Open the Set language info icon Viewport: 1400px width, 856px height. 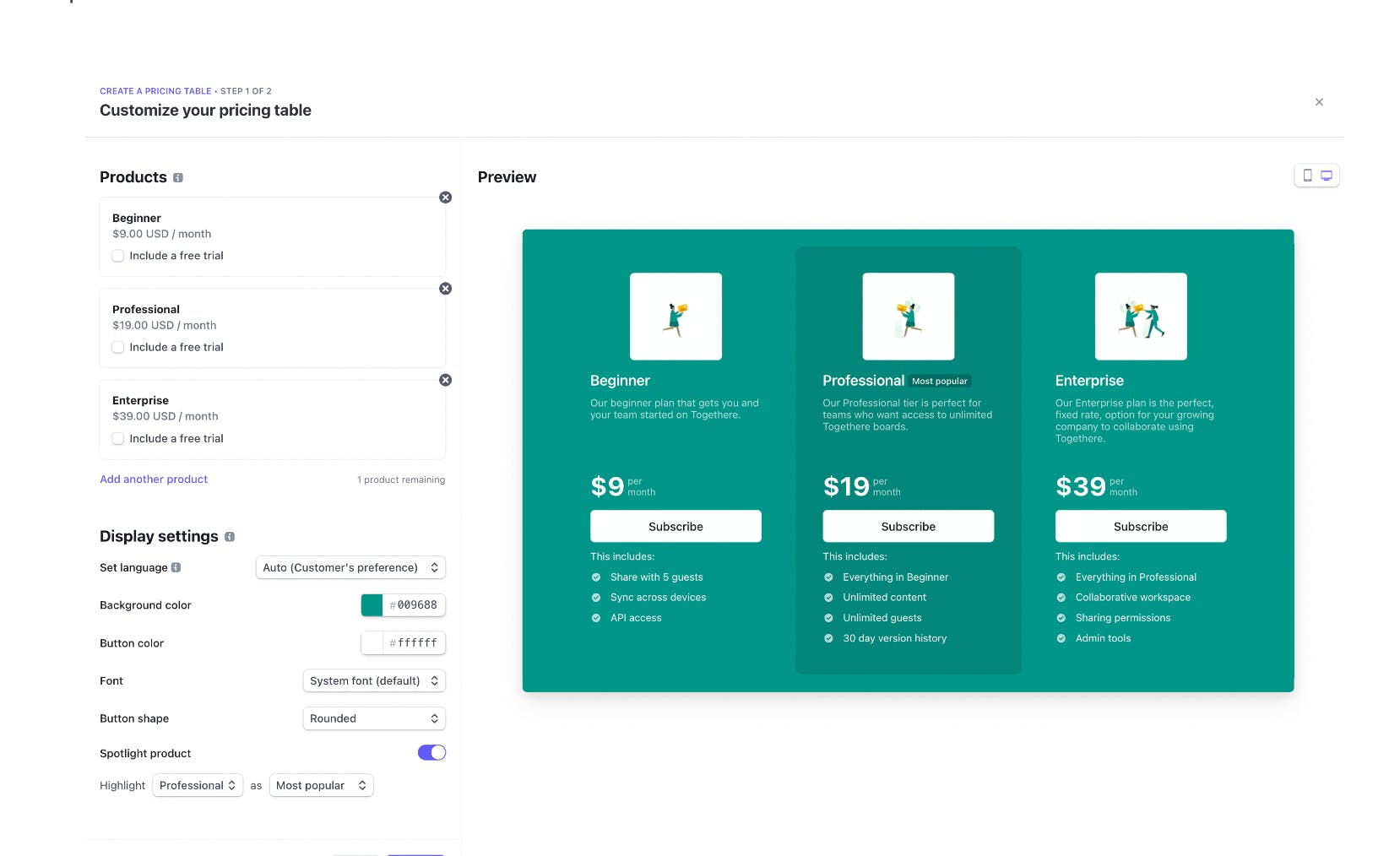tap(176, 567)
